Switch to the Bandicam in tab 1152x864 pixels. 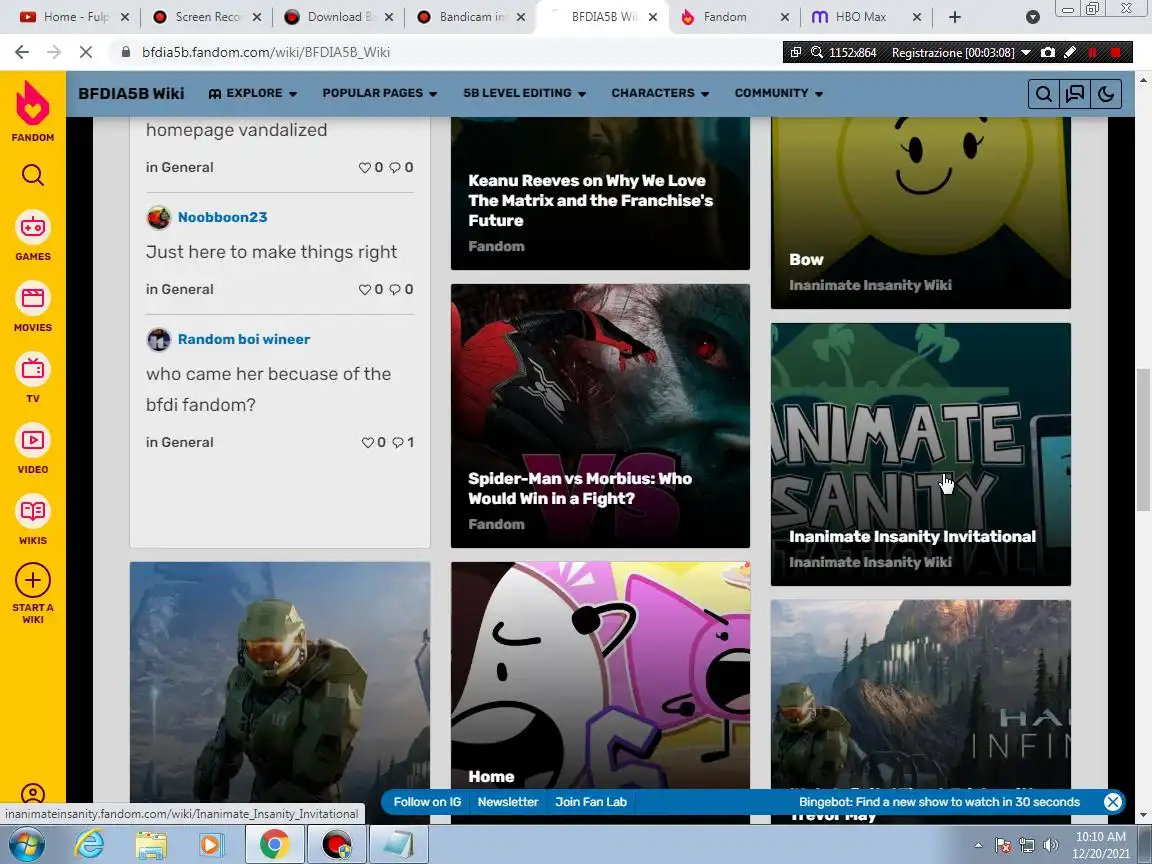click(470, 17)
